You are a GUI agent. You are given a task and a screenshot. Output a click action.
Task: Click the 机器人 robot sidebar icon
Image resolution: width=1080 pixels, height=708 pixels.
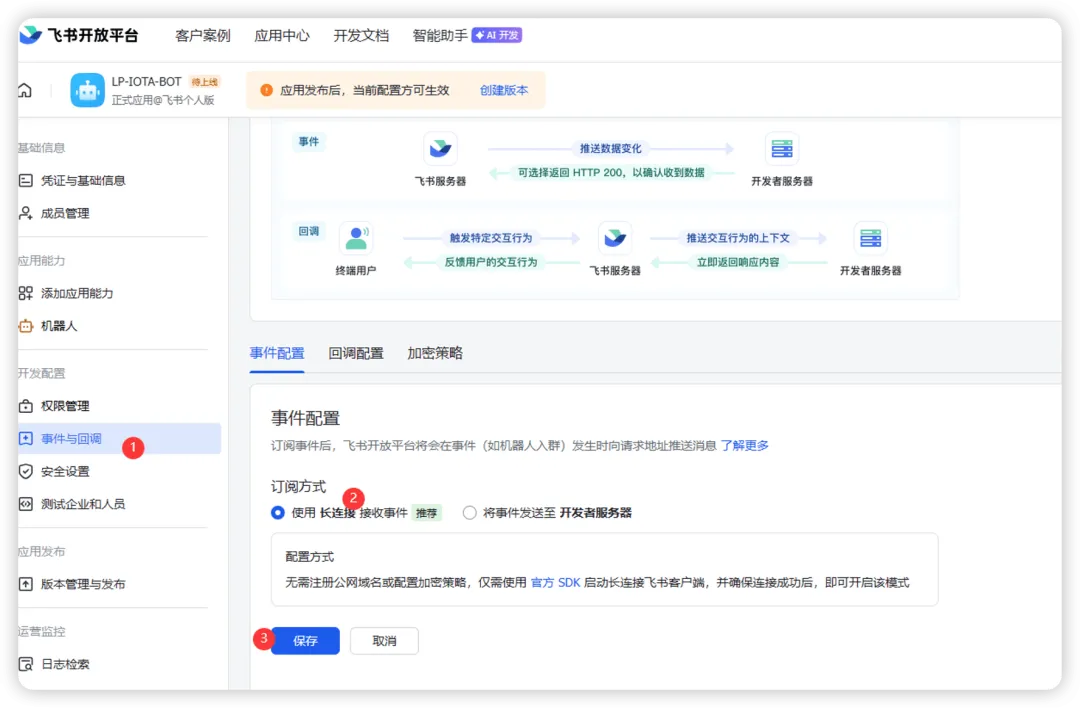pos(25,326)
